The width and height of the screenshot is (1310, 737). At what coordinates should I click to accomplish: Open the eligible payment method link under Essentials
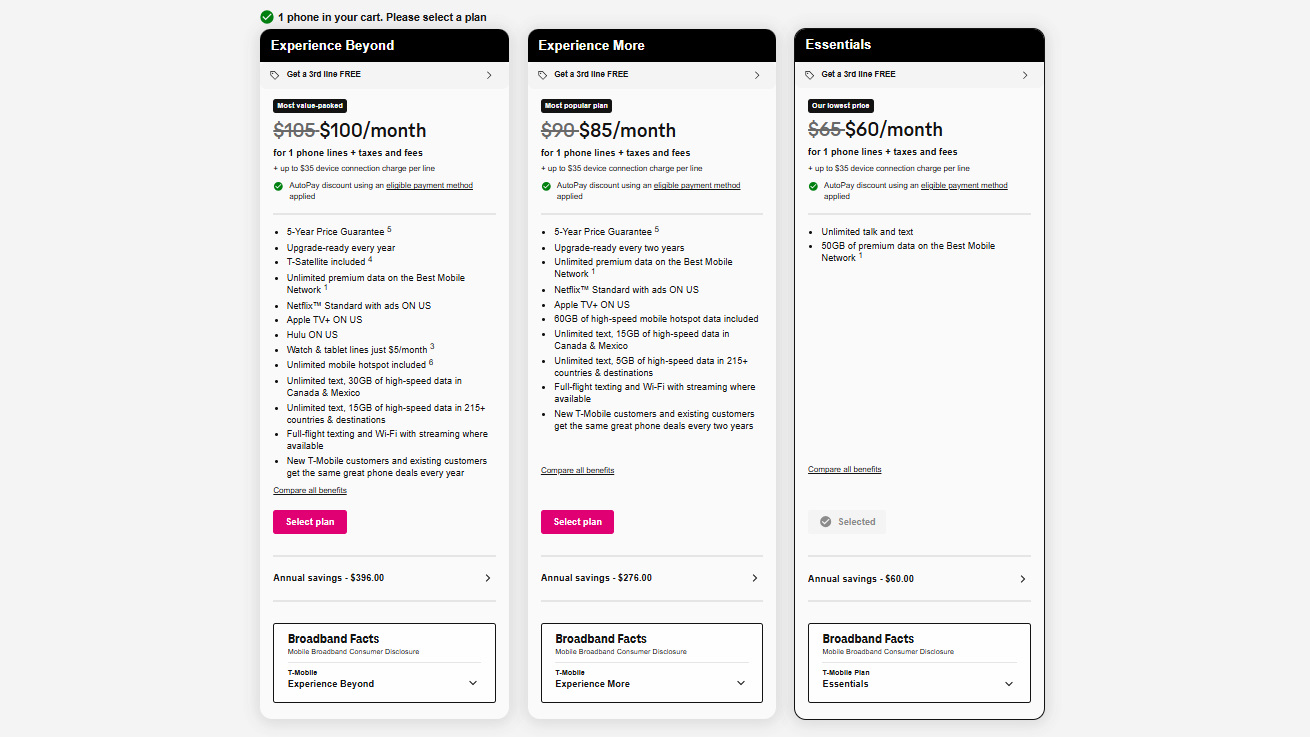click(x=964, y=185)
